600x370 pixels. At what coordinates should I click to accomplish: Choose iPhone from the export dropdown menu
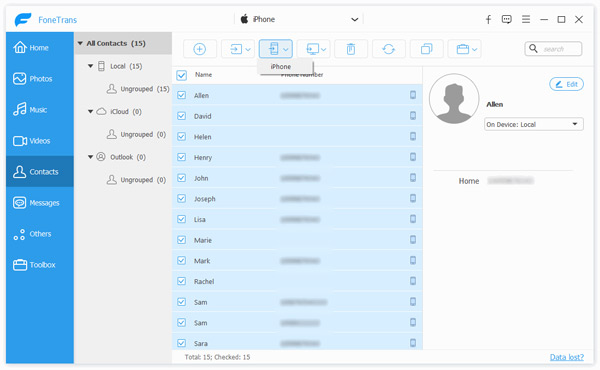pos(286,67)
